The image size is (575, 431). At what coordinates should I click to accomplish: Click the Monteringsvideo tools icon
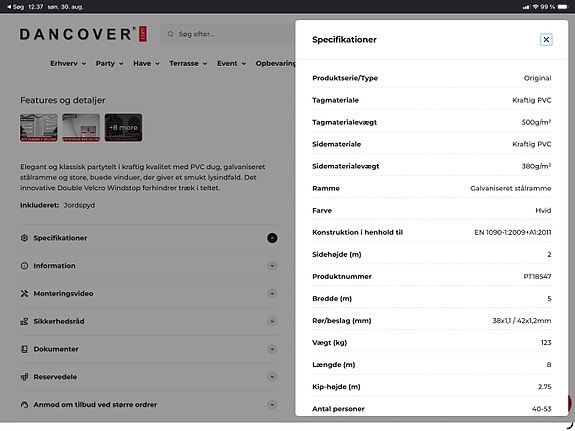coord(24,293)
